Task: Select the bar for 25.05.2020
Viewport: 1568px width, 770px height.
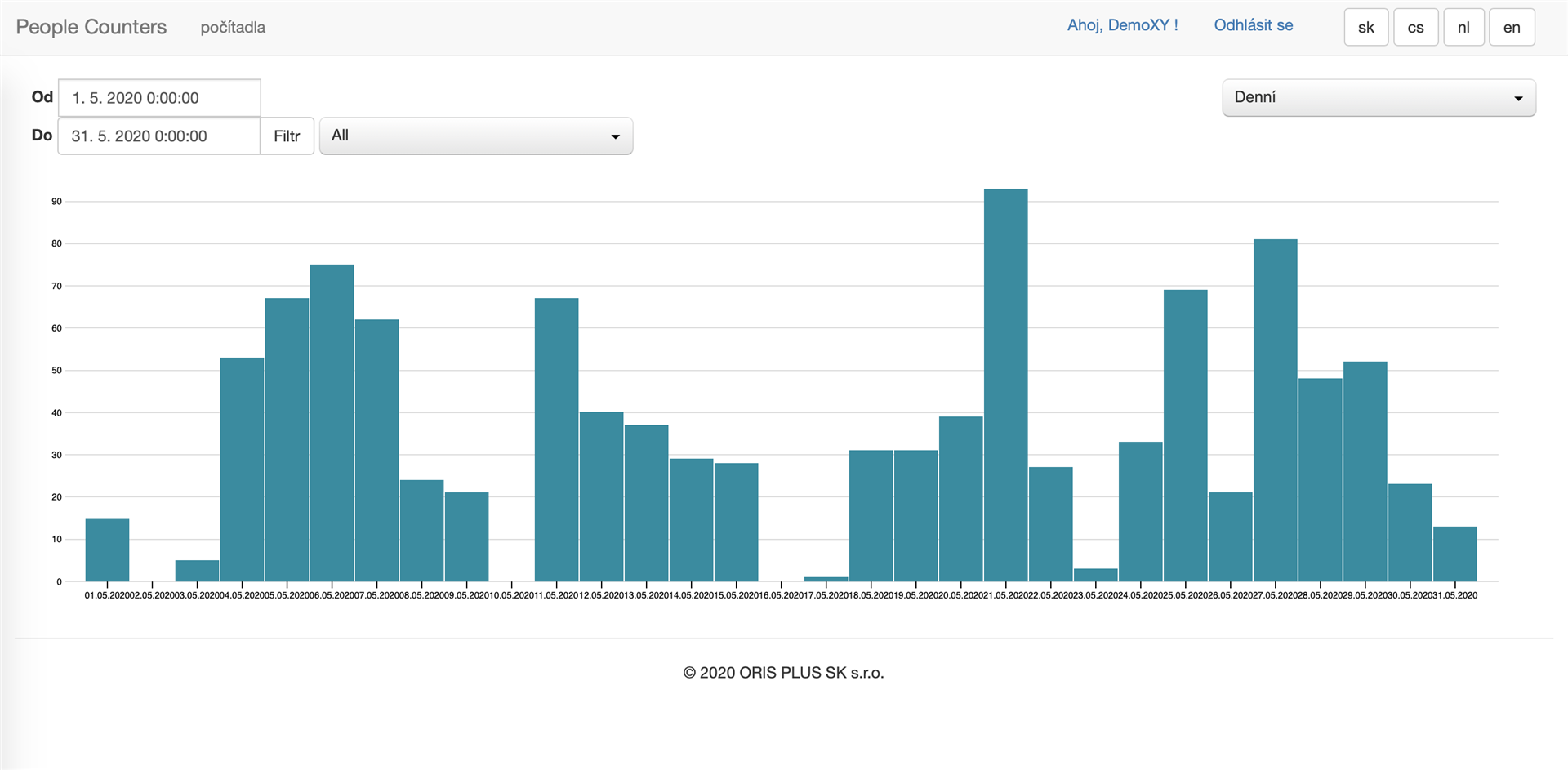Action: 1185,435
